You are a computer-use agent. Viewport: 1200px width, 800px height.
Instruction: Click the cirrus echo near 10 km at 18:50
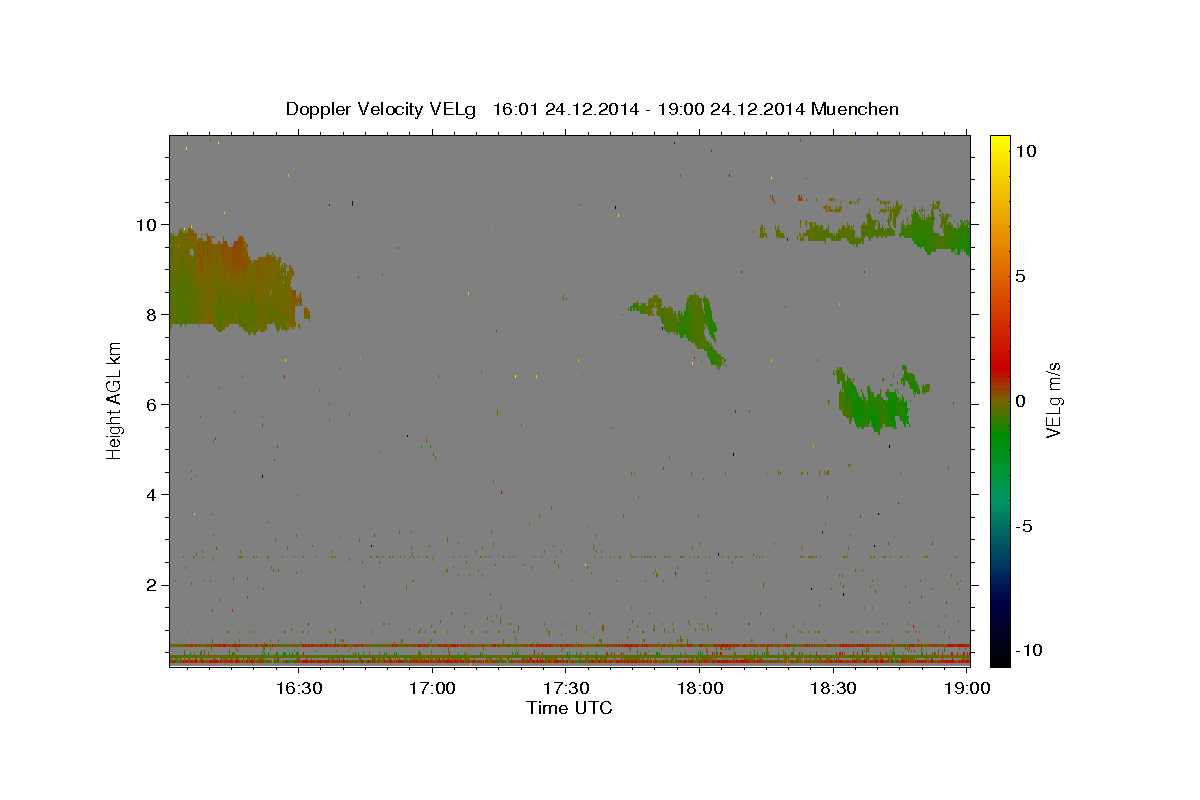(x=935, y=232)
